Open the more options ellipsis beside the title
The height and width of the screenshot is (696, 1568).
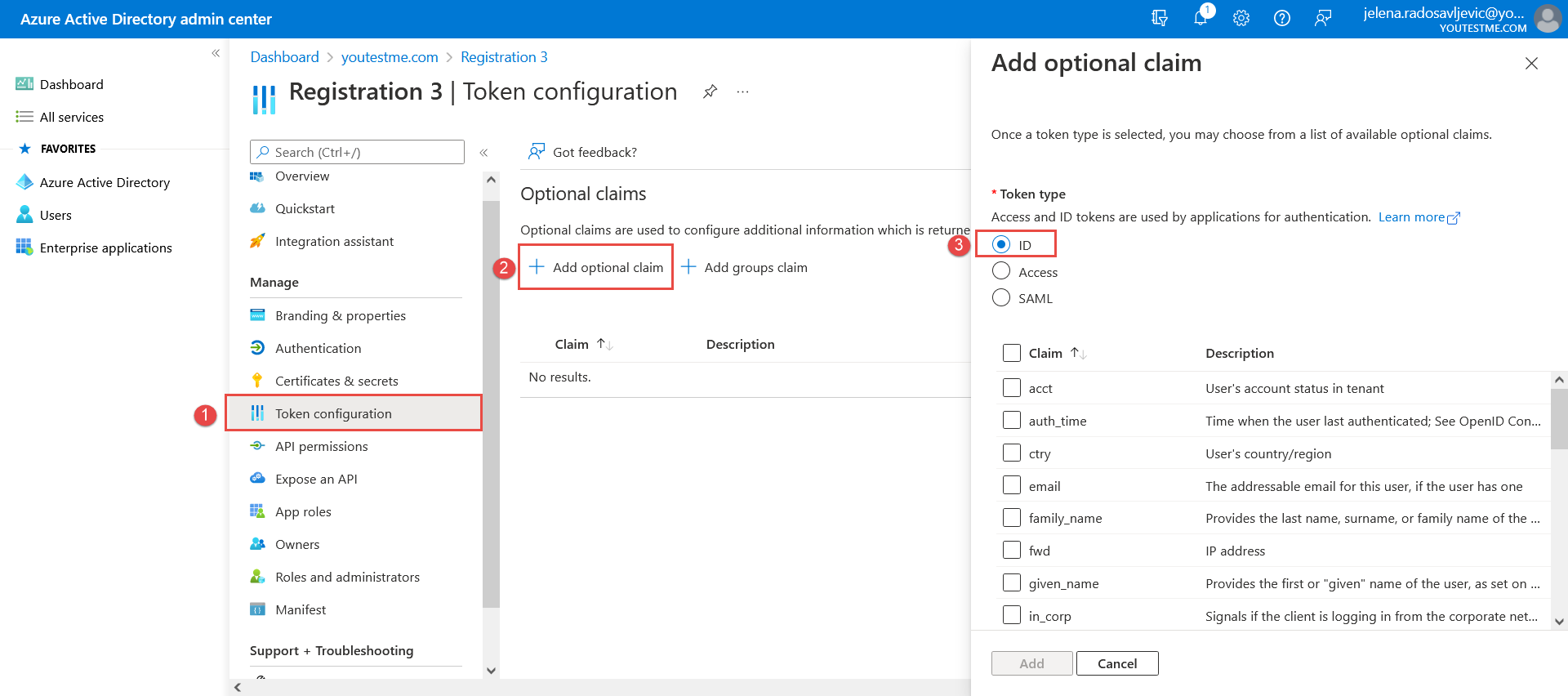pyautogui.click(x=742, y=91)
